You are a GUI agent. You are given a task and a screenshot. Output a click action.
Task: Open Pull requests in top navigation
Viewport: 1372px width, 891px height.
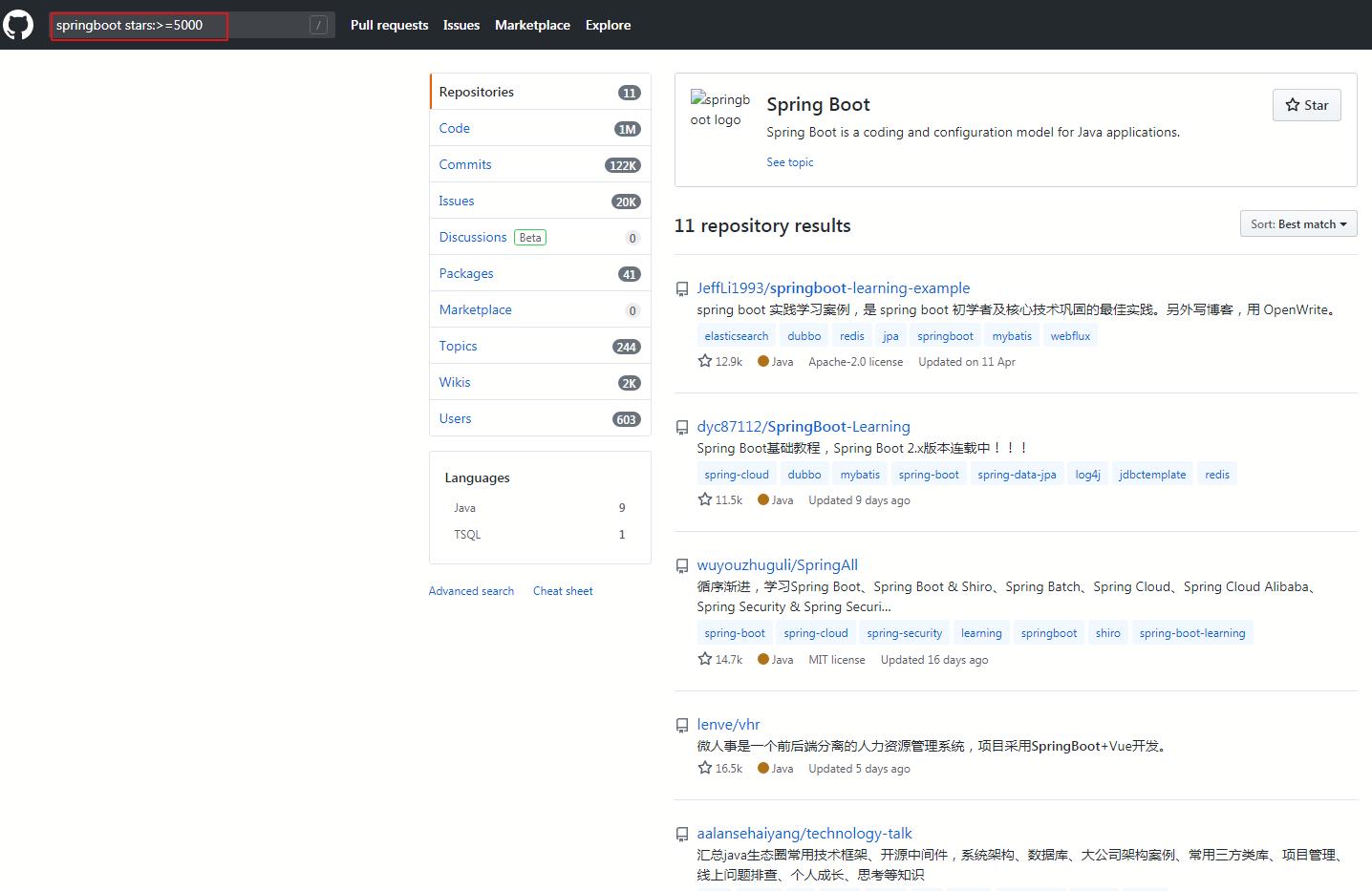[389, 25]
